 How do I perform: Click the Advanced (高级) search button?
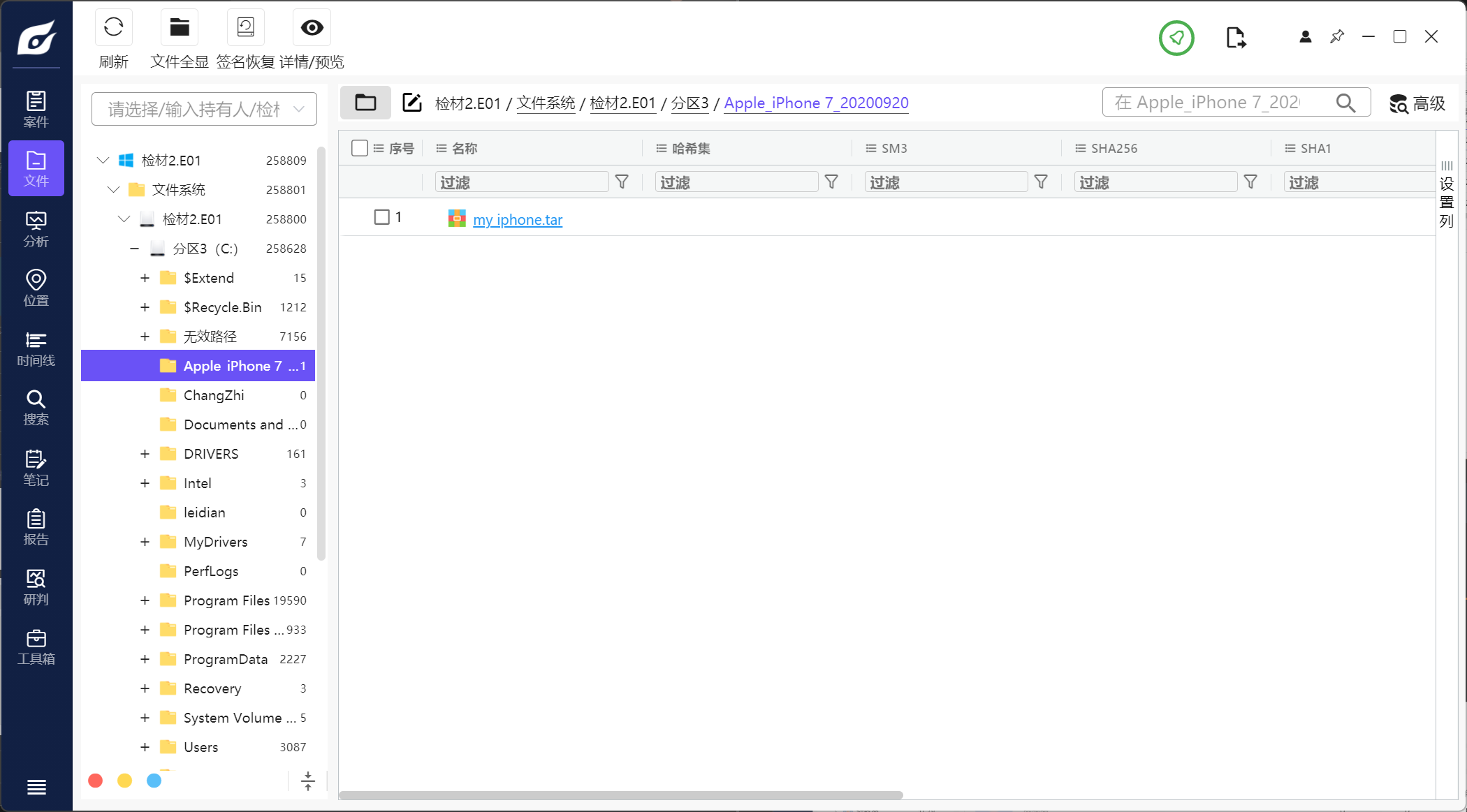tap(1417, 103)
